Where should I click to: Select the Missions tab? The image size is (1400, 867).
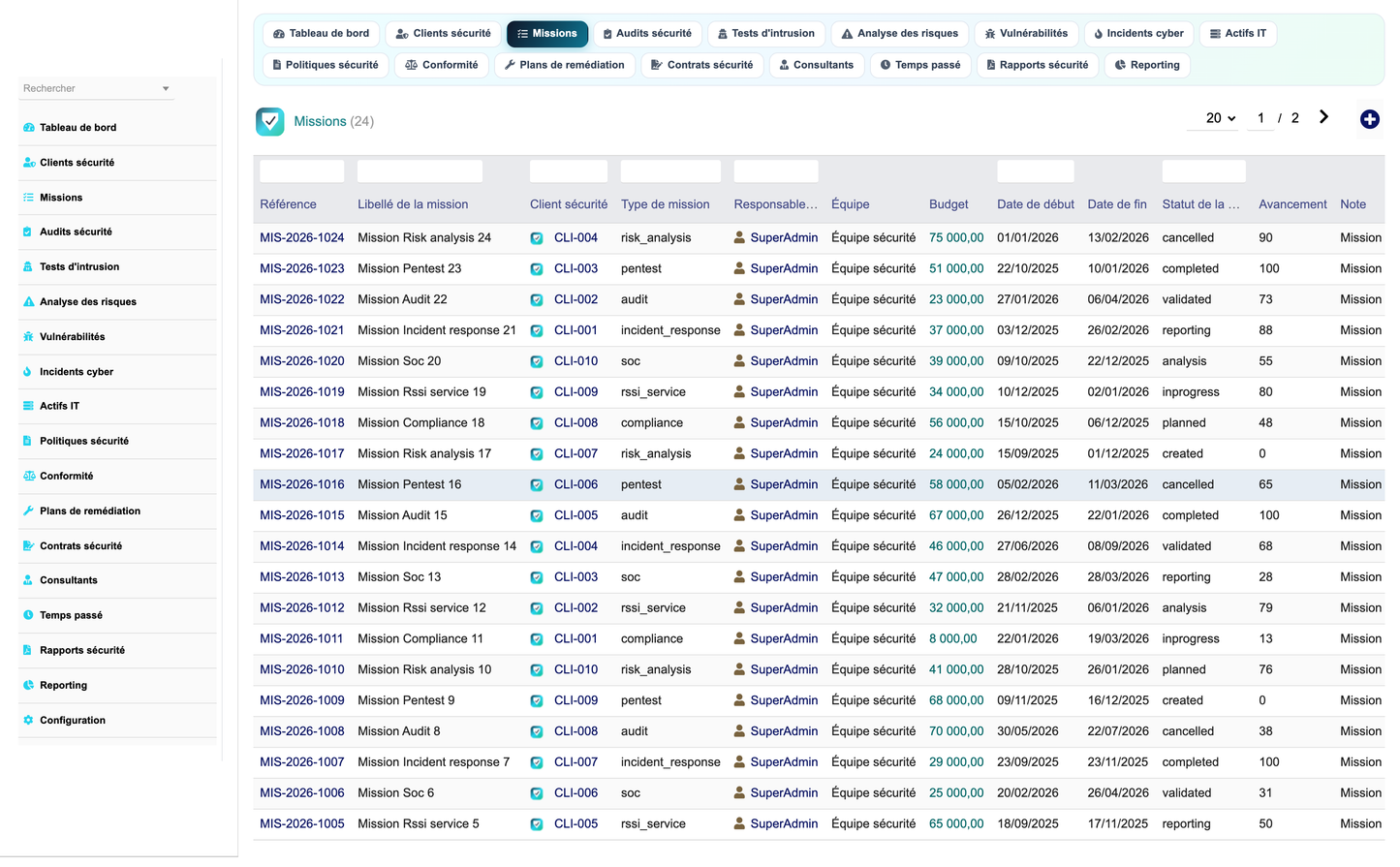(x=547, y=33)
